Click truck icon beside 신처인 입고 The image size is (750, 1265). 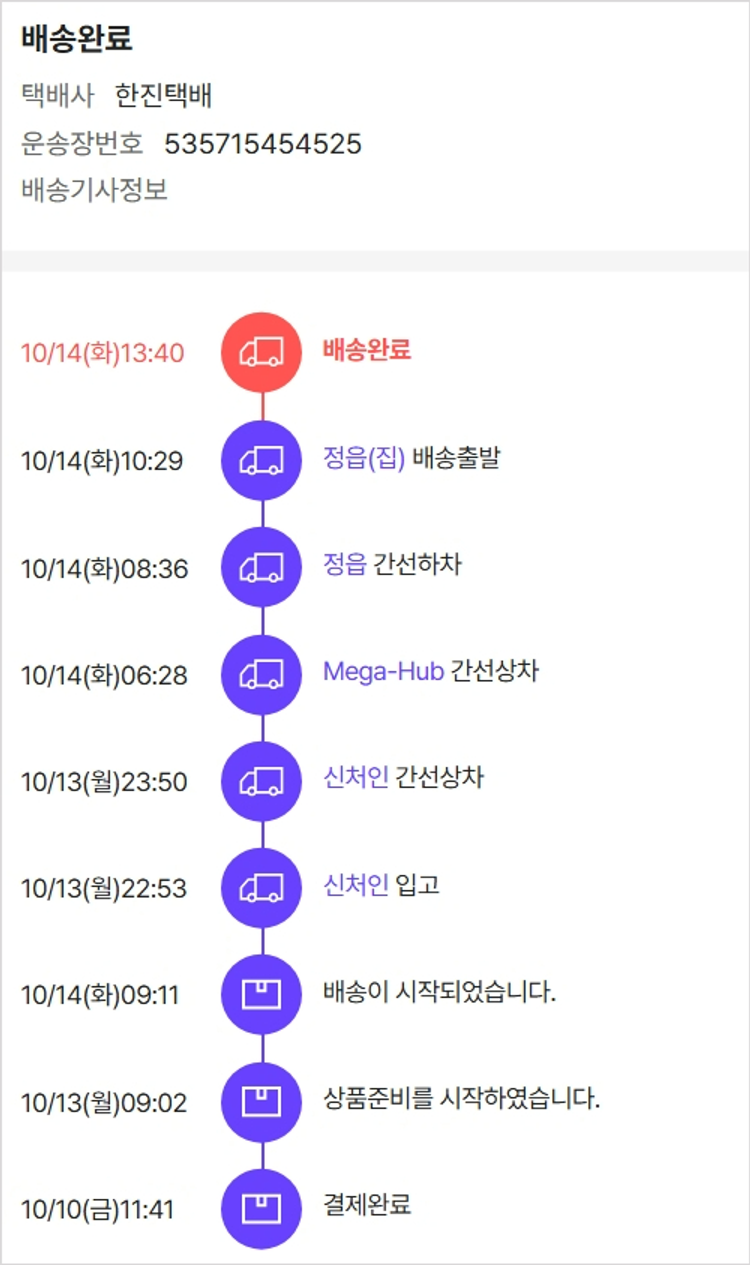click(x=261, y=888)
